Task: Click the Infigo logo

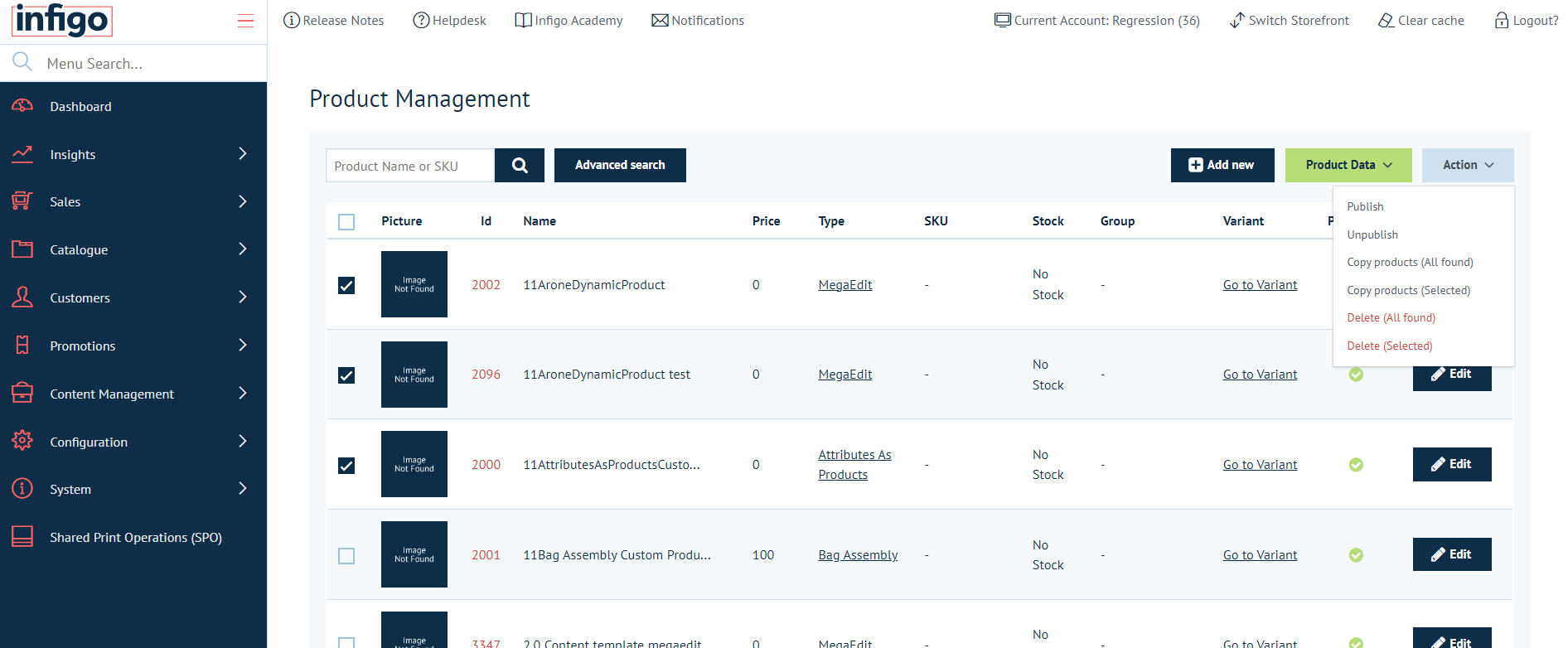Action: (x=62, y=20)
